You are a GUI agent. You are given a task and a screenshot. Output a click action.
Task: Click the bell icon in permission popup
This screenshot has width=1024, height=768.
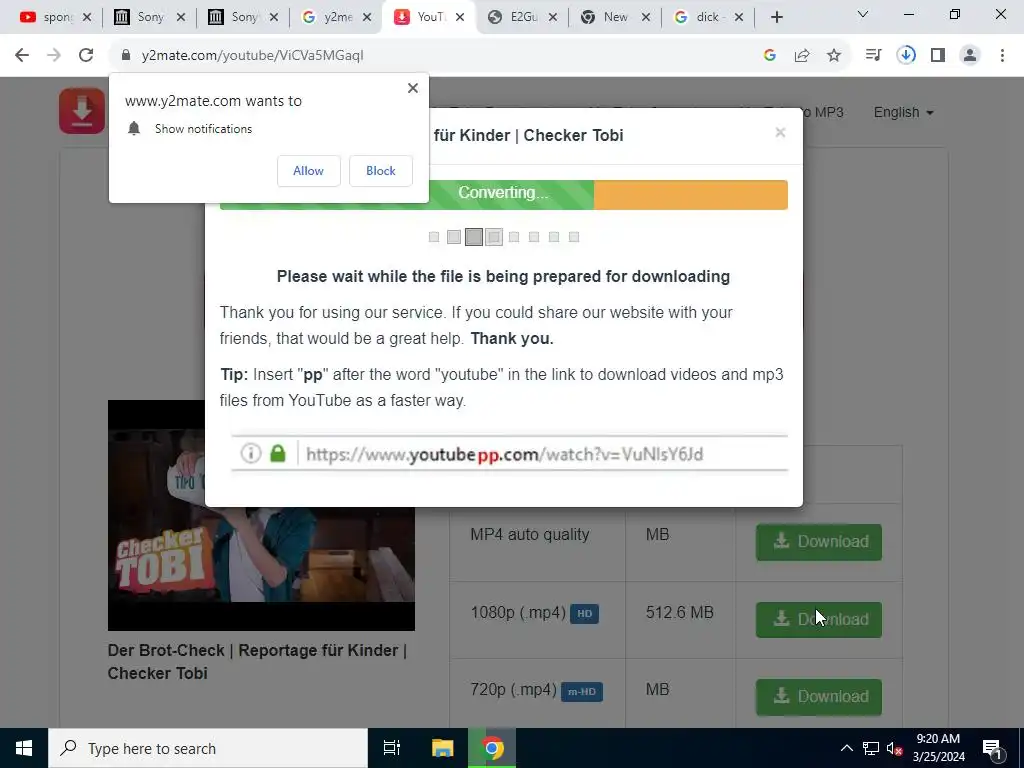134,129
